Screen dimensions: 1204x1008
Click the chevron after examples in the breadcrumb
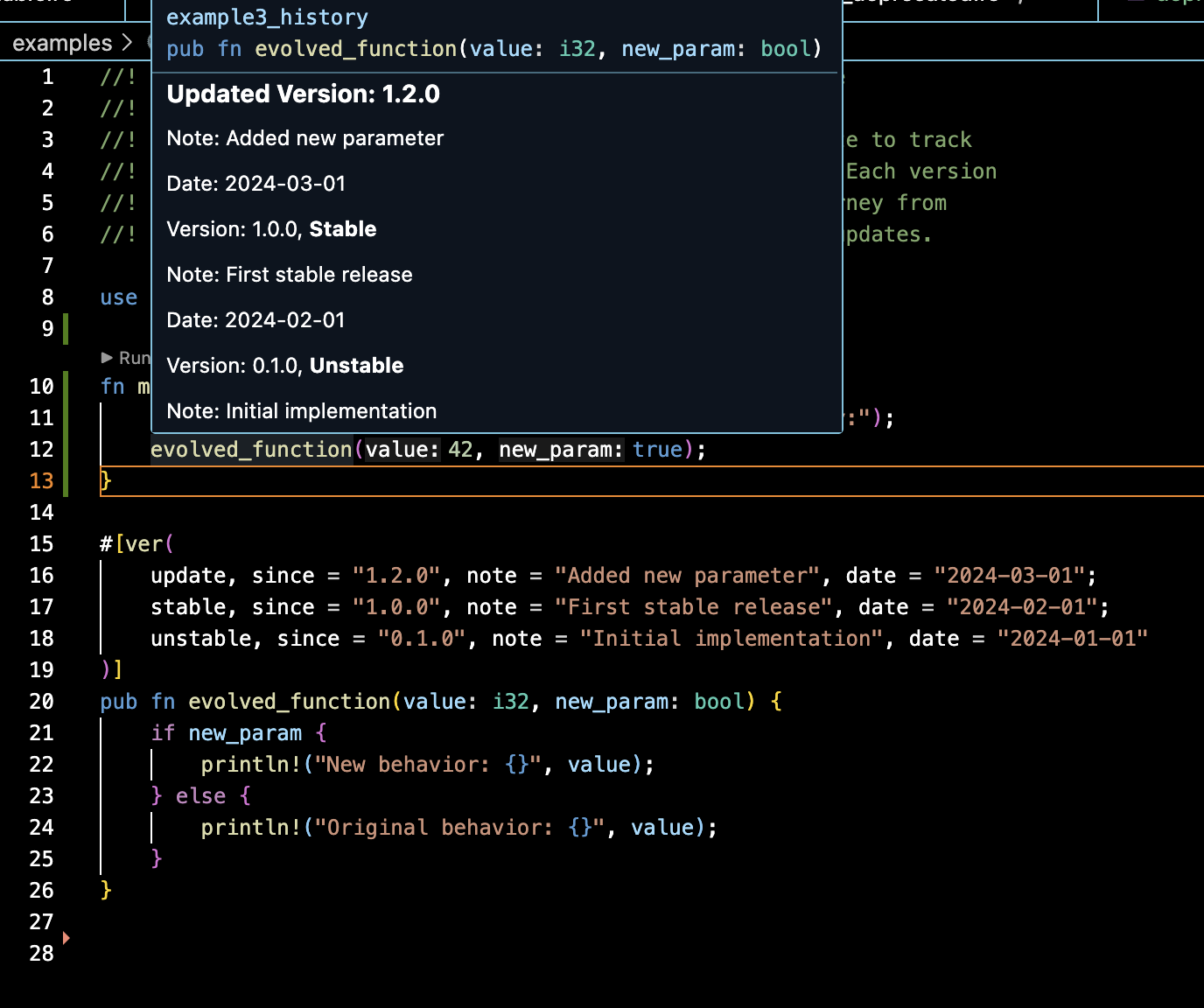coord(127,42)
